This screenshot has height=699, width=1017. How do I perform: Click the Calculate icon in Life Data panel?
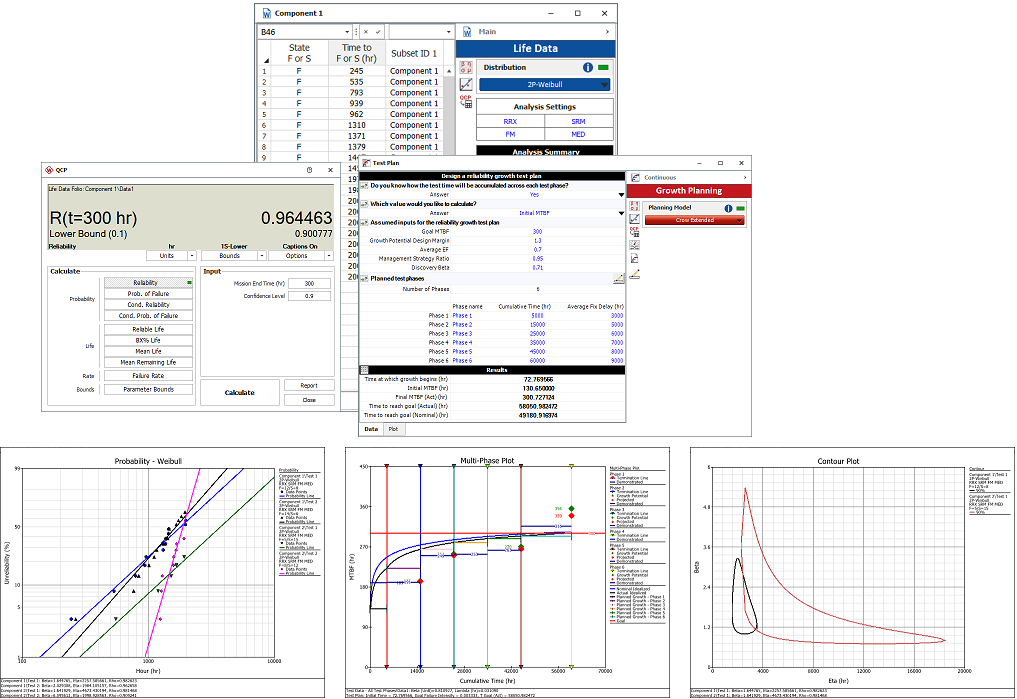[x=466, y=68]
